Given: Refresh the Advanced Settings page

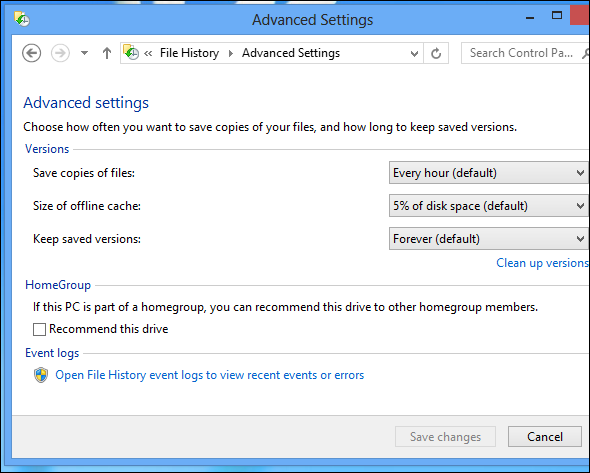Looking at the screenshot, I should (436, 53).
